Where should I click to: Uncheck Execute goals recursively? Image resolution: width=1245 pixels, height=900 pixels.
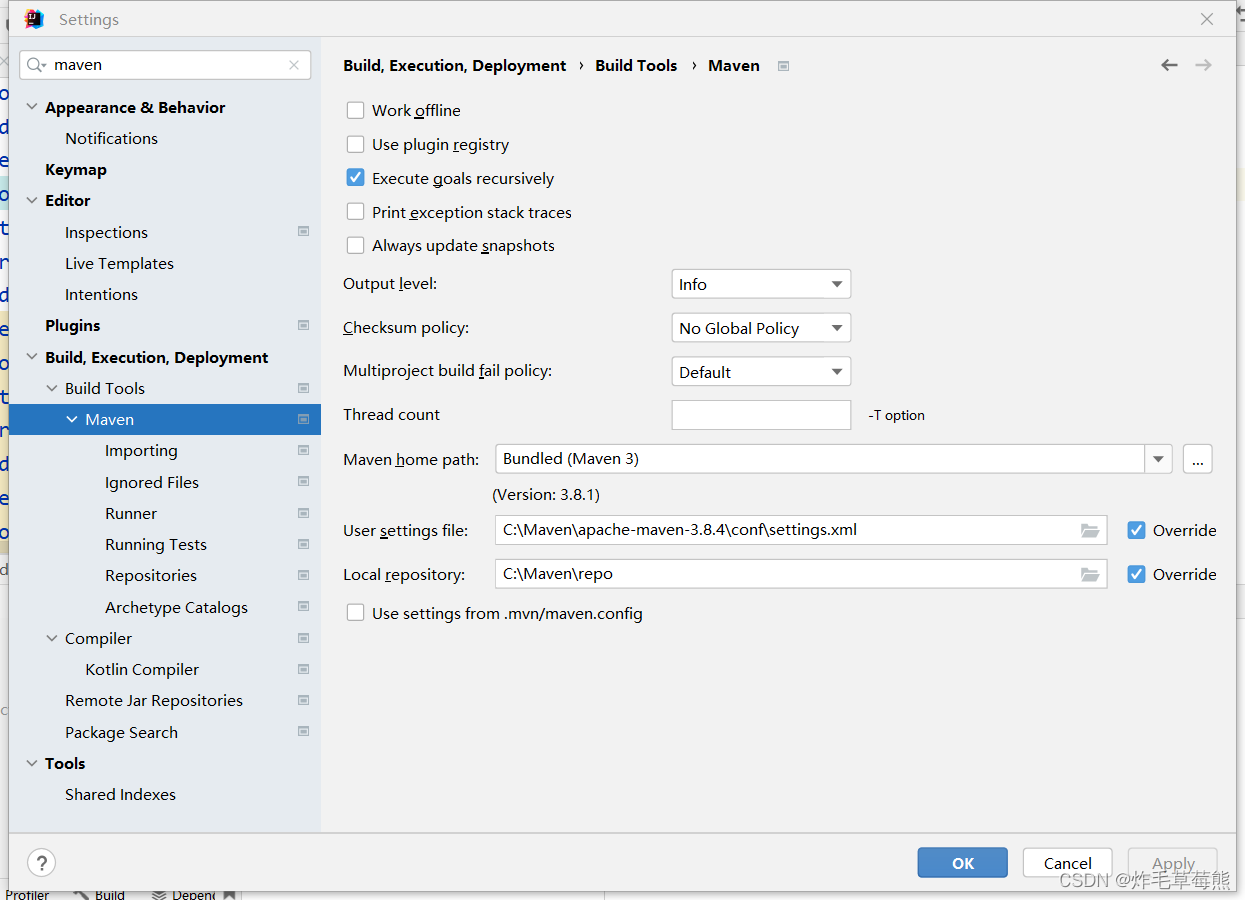click(x=355, y=178)
